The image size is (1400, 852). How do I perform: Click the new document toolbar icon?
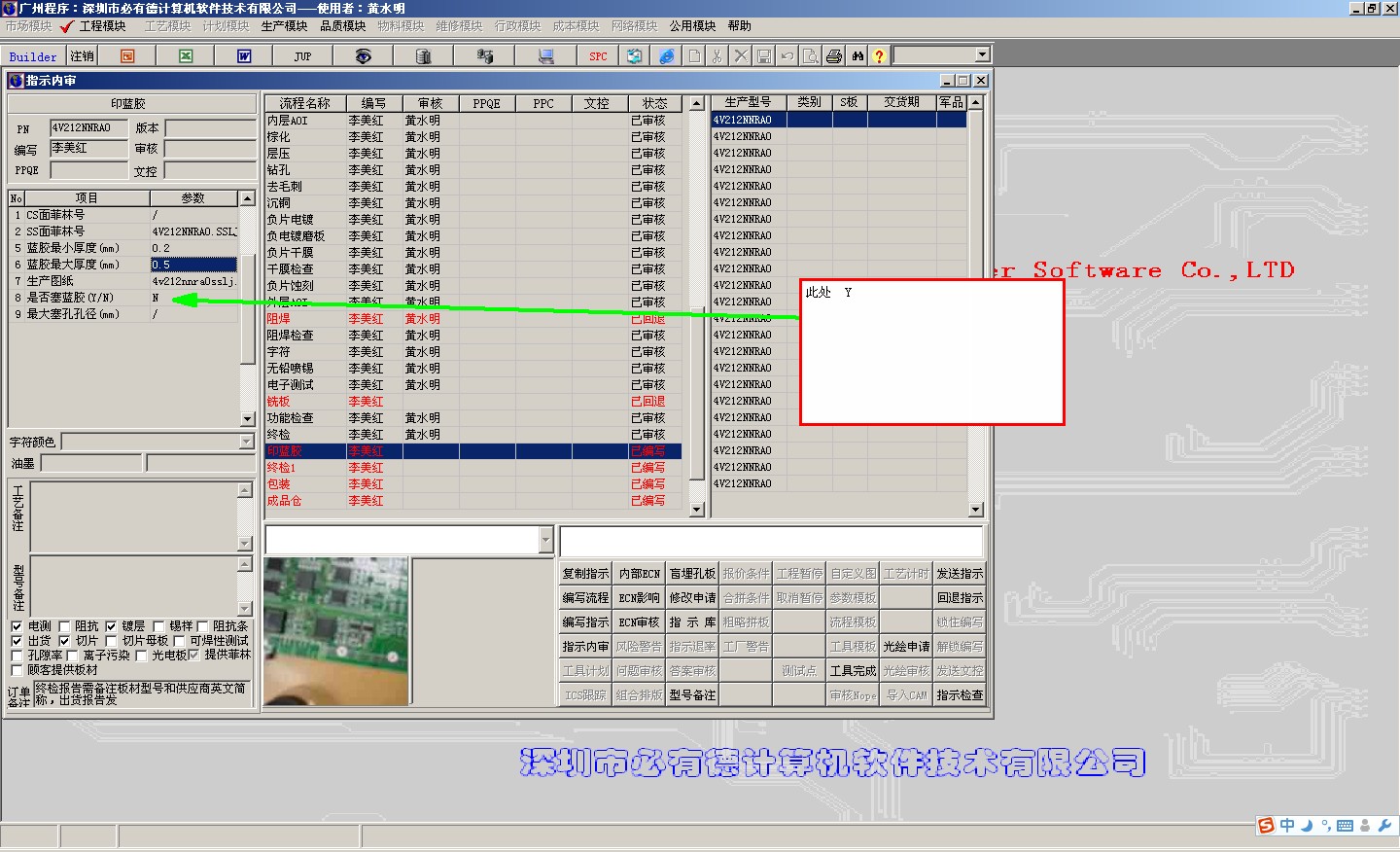(694, 56)
